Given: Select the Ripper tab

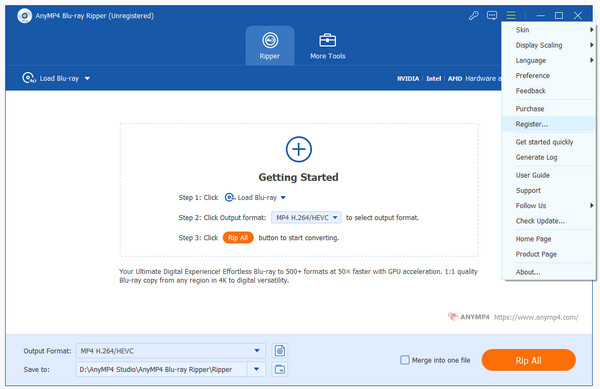Looking at the screenshot, I should (270, 46).
